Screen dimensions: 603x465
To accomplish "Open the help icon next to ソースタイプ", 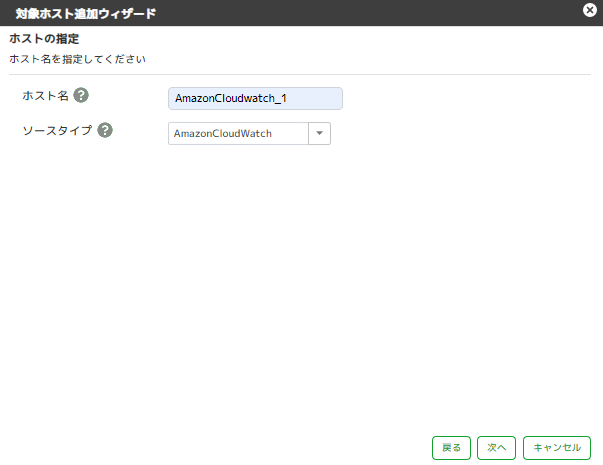I will point(105,130).
